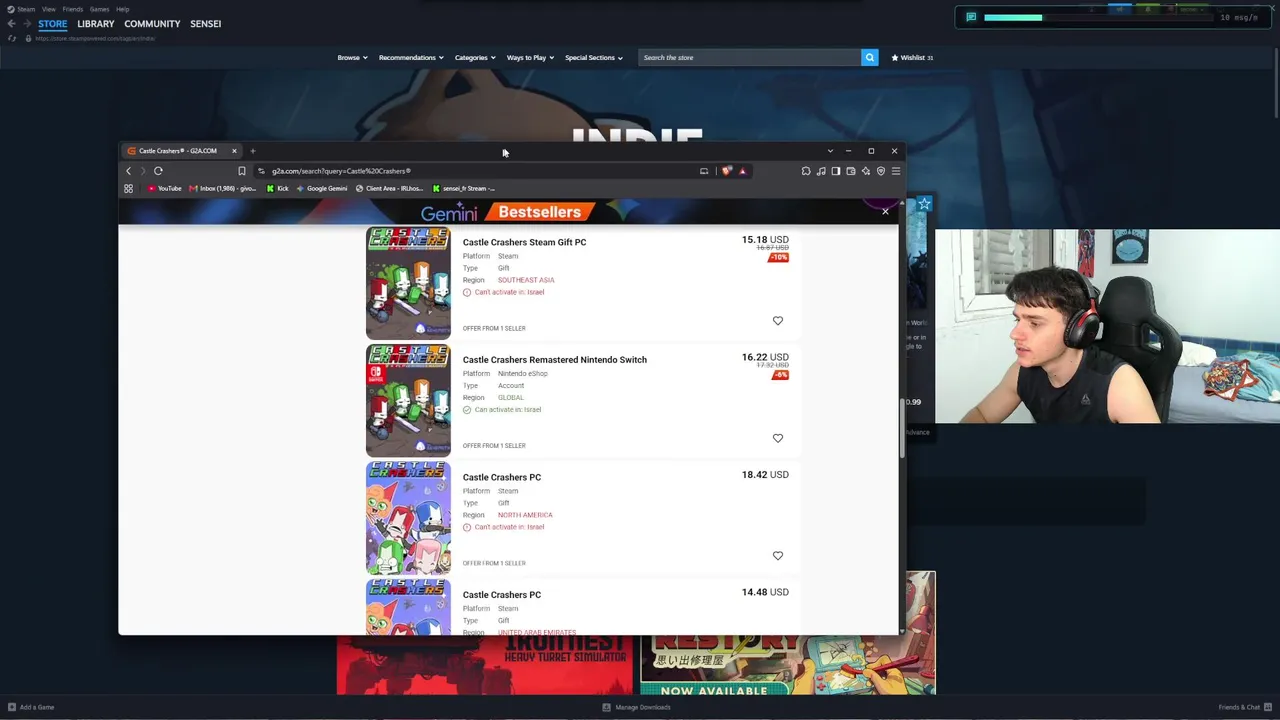Screen dimensions: 1280x720
Task: Expand the Ways to Play dropdown
Action: 530,57
